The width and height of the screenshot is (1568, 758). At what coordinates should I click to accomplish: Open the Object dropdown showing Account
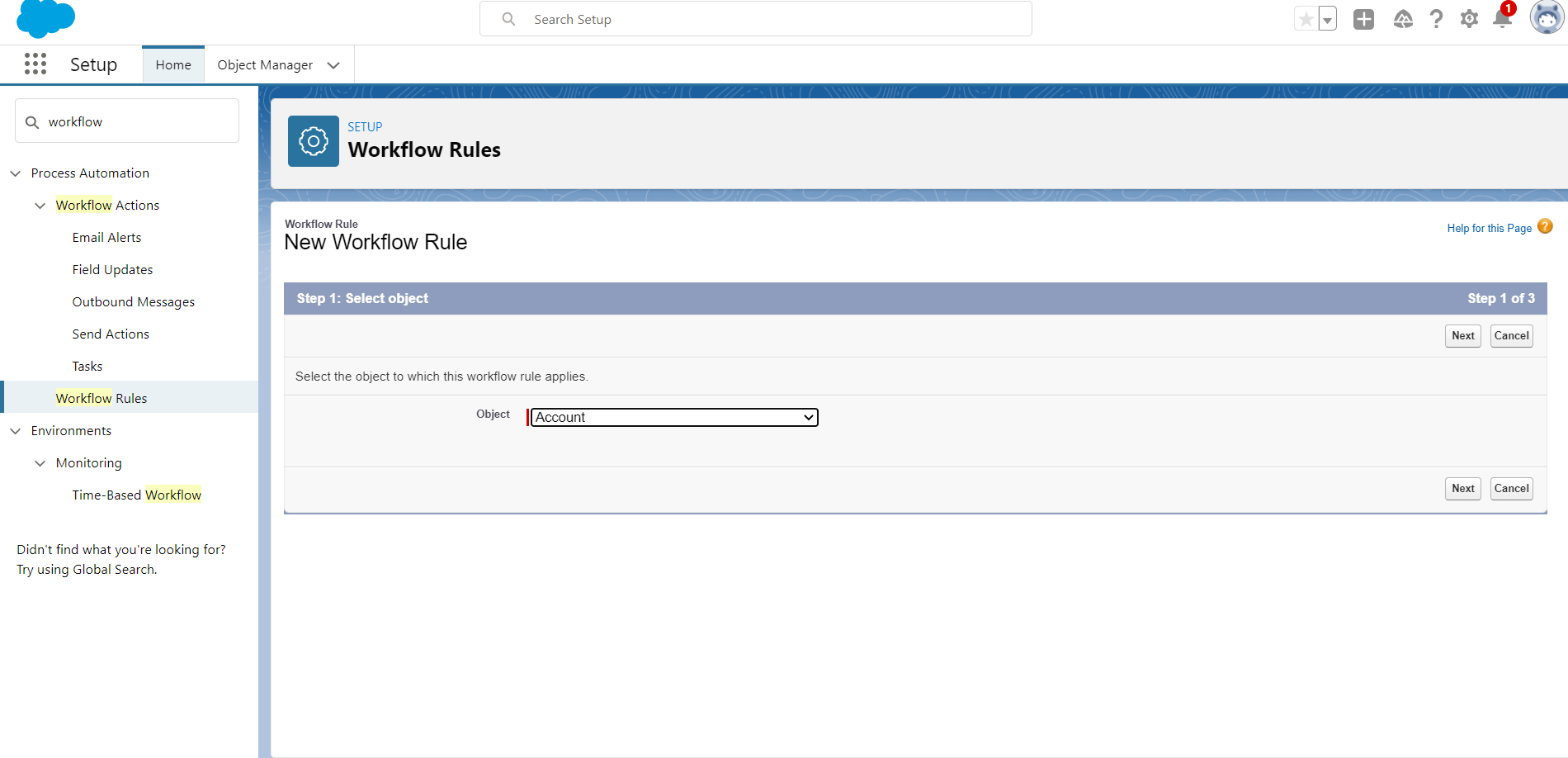coord(673,418)
